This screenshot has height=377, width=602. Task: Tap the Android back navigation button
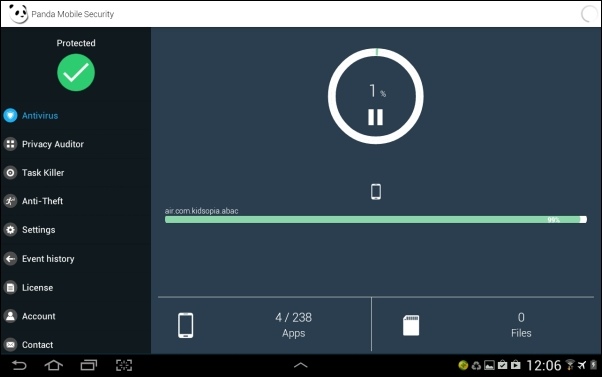(x=19, y=365)
